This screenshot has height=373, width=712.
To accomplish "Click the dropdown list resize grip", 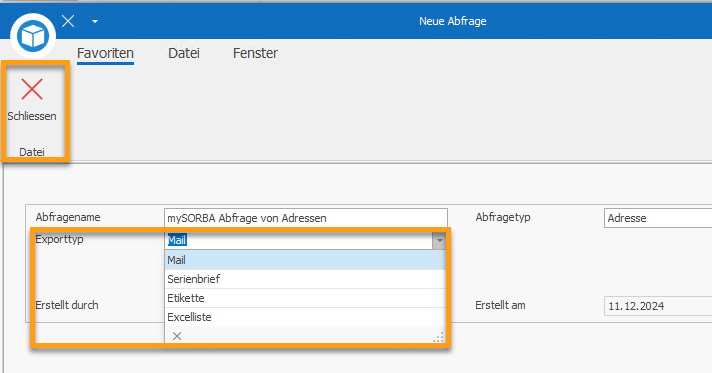I will [439, 338].
